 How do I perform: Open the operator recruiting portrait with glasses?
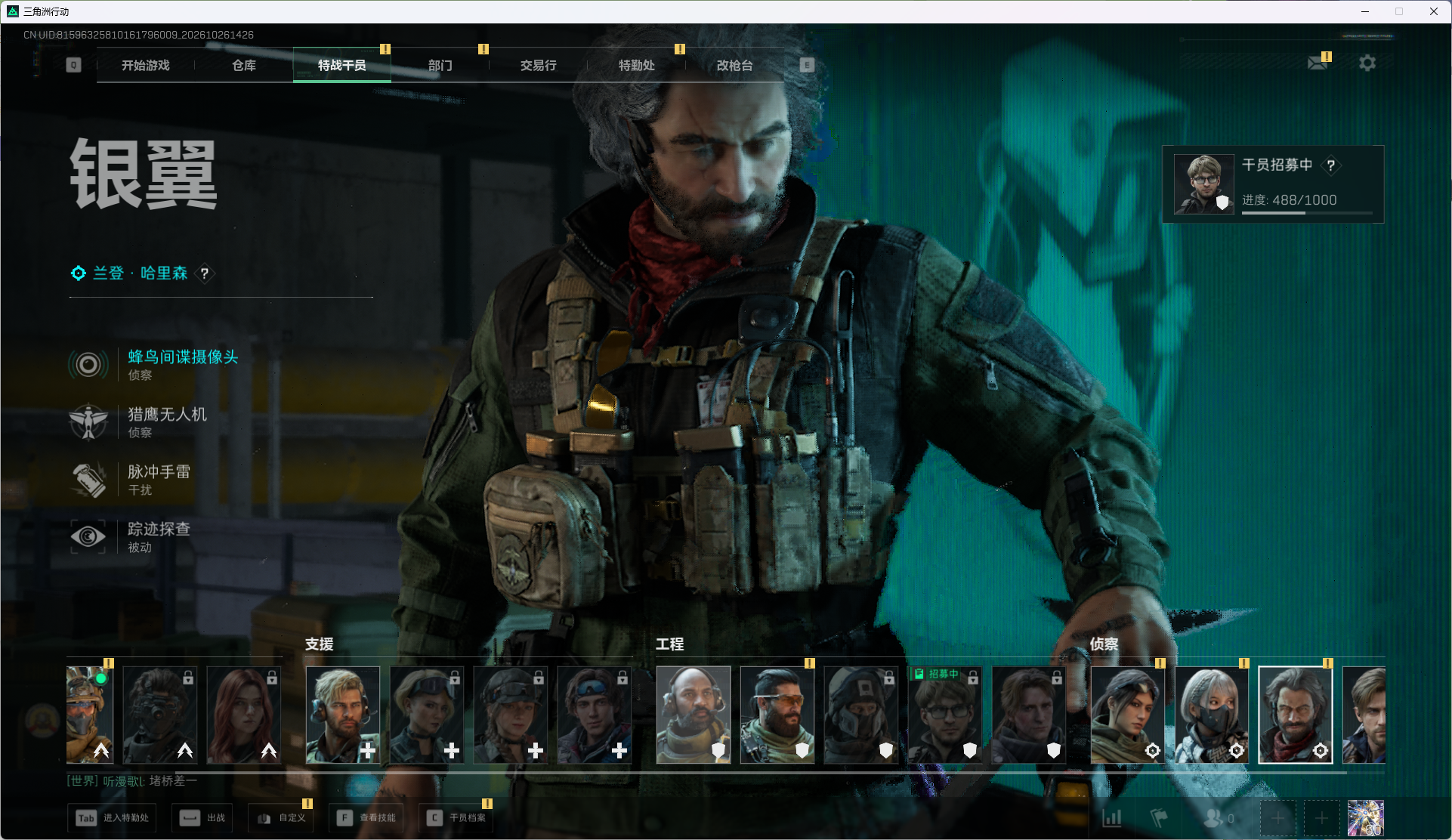(1204, 184)
